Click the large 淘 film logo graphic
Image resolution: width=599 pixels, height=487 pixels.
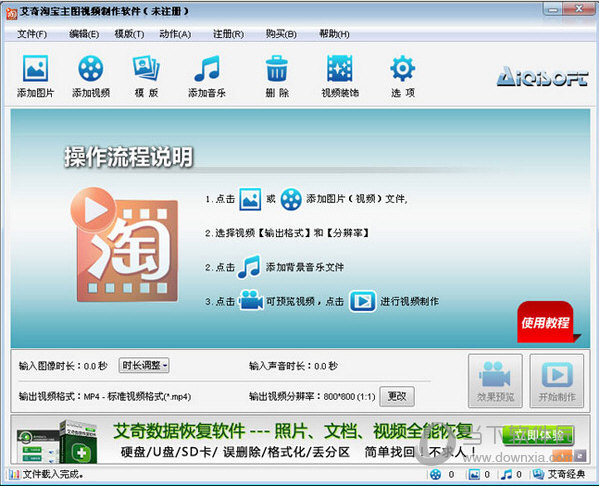[x=124, y=245]
